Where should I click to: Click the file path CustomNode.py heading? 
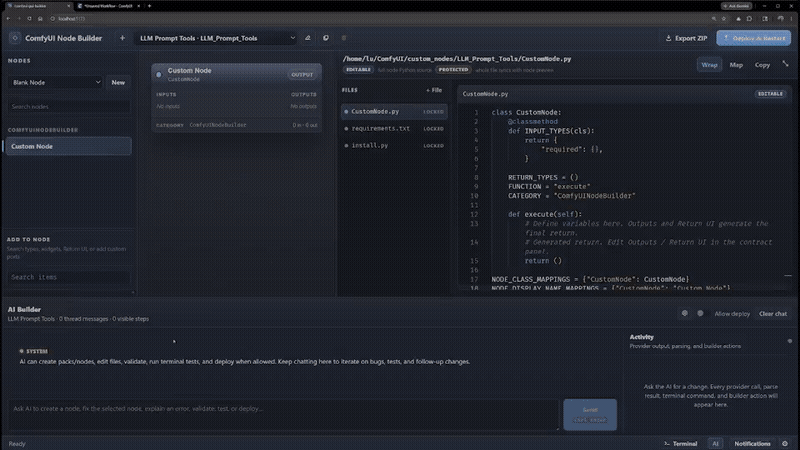click(x=457, y=59)
